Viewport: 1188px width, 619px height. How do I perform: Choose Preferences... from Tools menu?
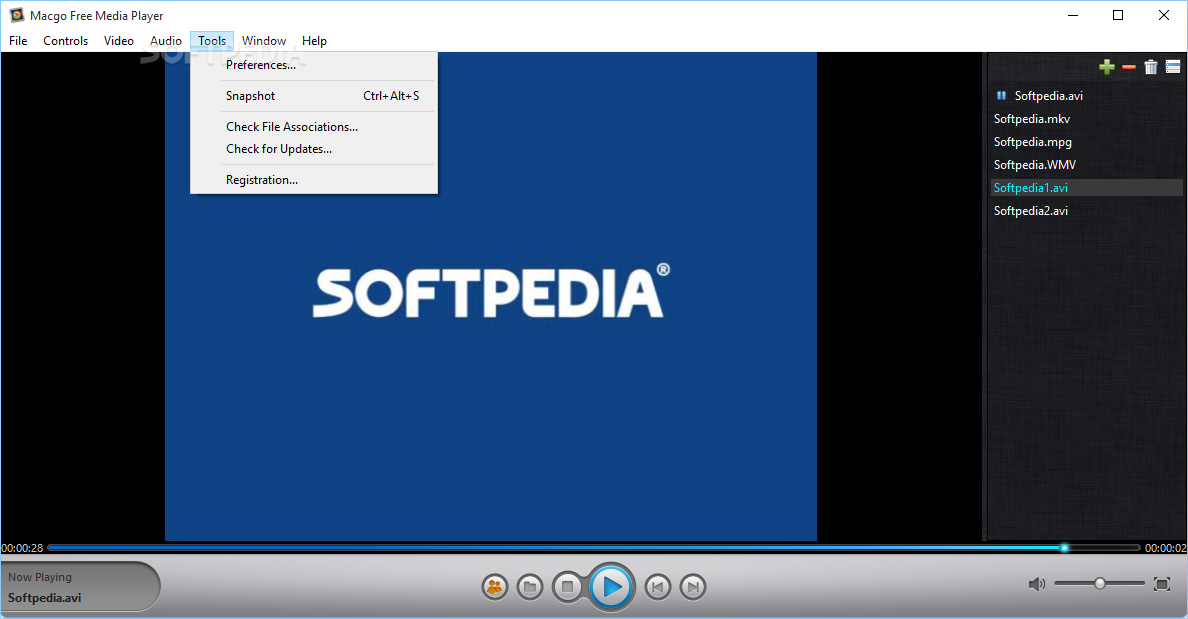click(314, 65)
